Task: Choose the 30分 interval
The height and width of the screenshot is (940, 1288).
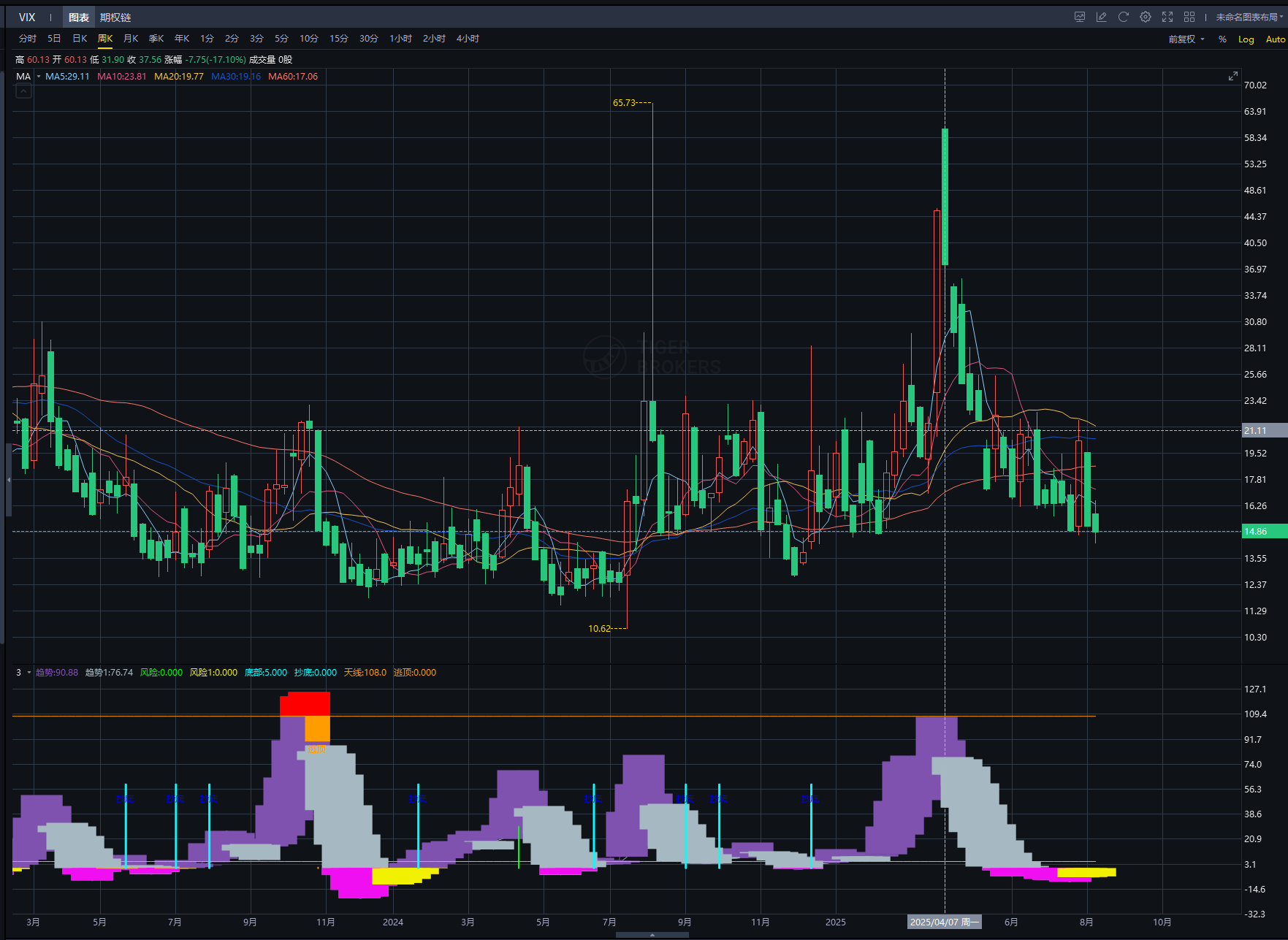Action: pos(368,39)
